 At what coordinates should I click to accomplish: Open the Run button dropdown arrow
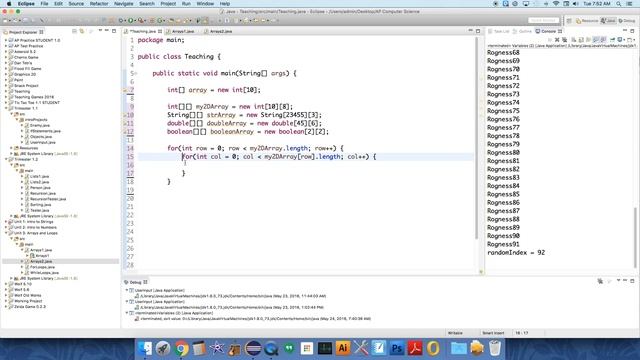(x=135, y=20)
